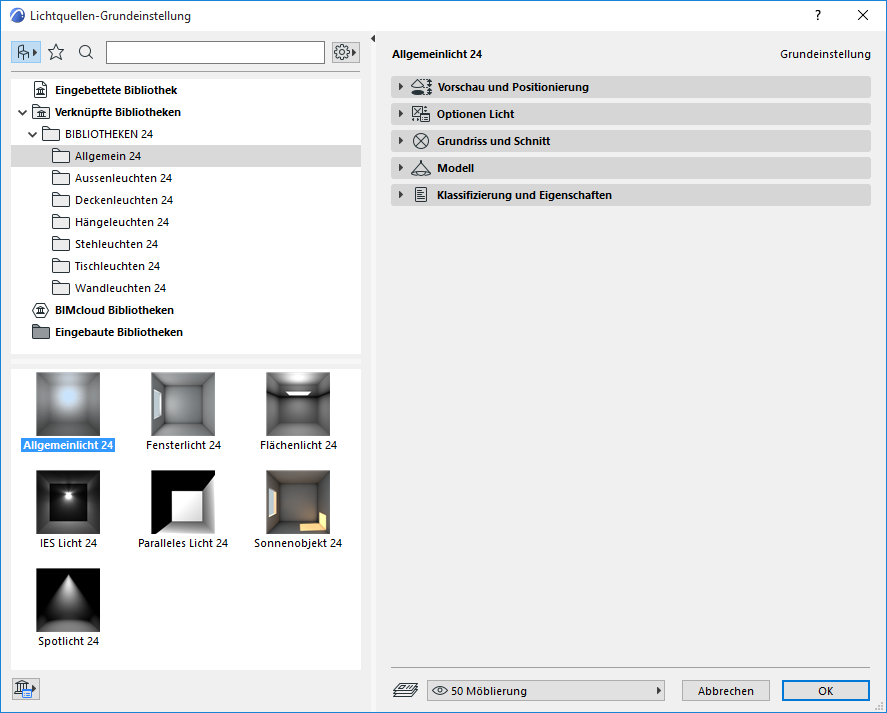Click the BIMcloud hexagon library icon
This screenshot has height=713, width=887.
click(x=41, y=310)
